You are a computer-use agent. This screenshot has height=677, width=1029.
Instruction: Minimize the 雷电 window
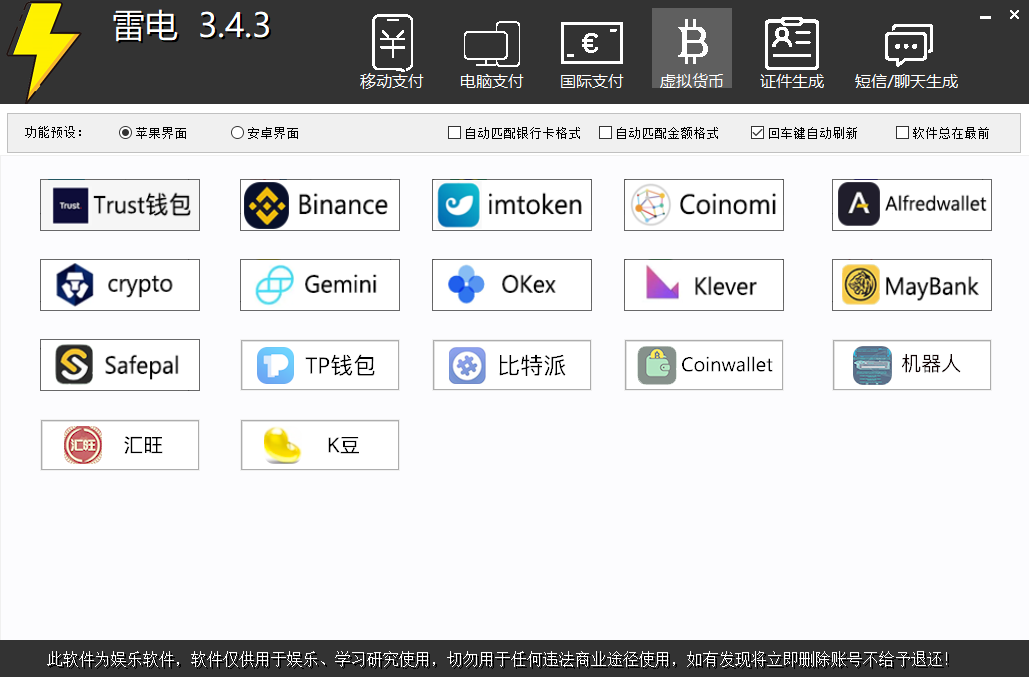point(985,16)
